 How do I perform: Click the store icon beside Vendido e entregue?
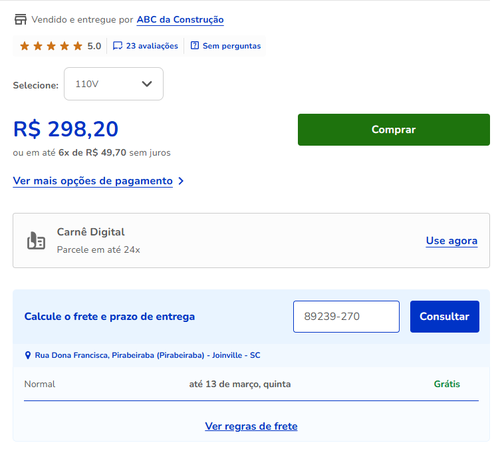(x=20, y=20)
